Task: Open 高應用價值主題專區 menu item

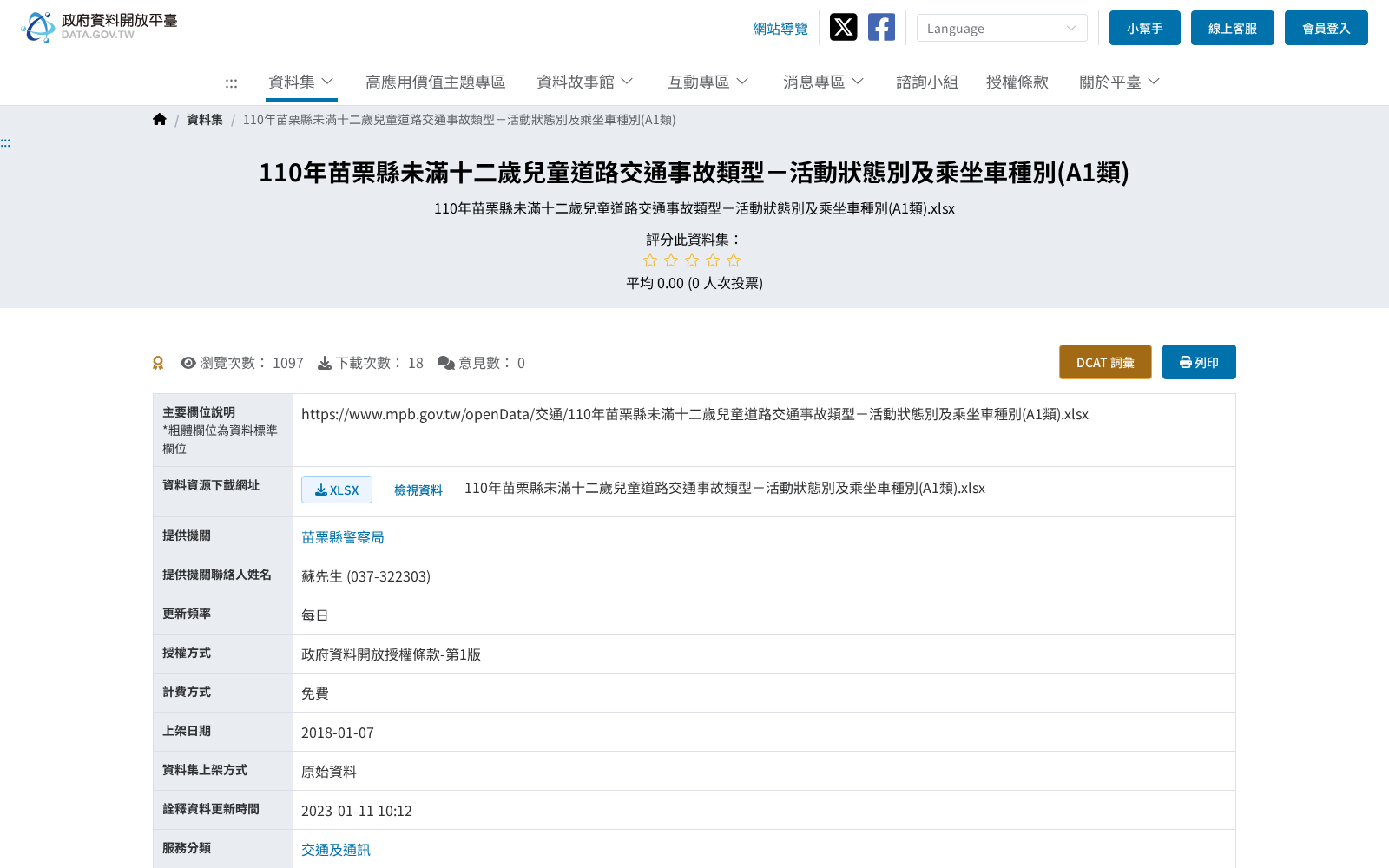Action: point(435,82)
